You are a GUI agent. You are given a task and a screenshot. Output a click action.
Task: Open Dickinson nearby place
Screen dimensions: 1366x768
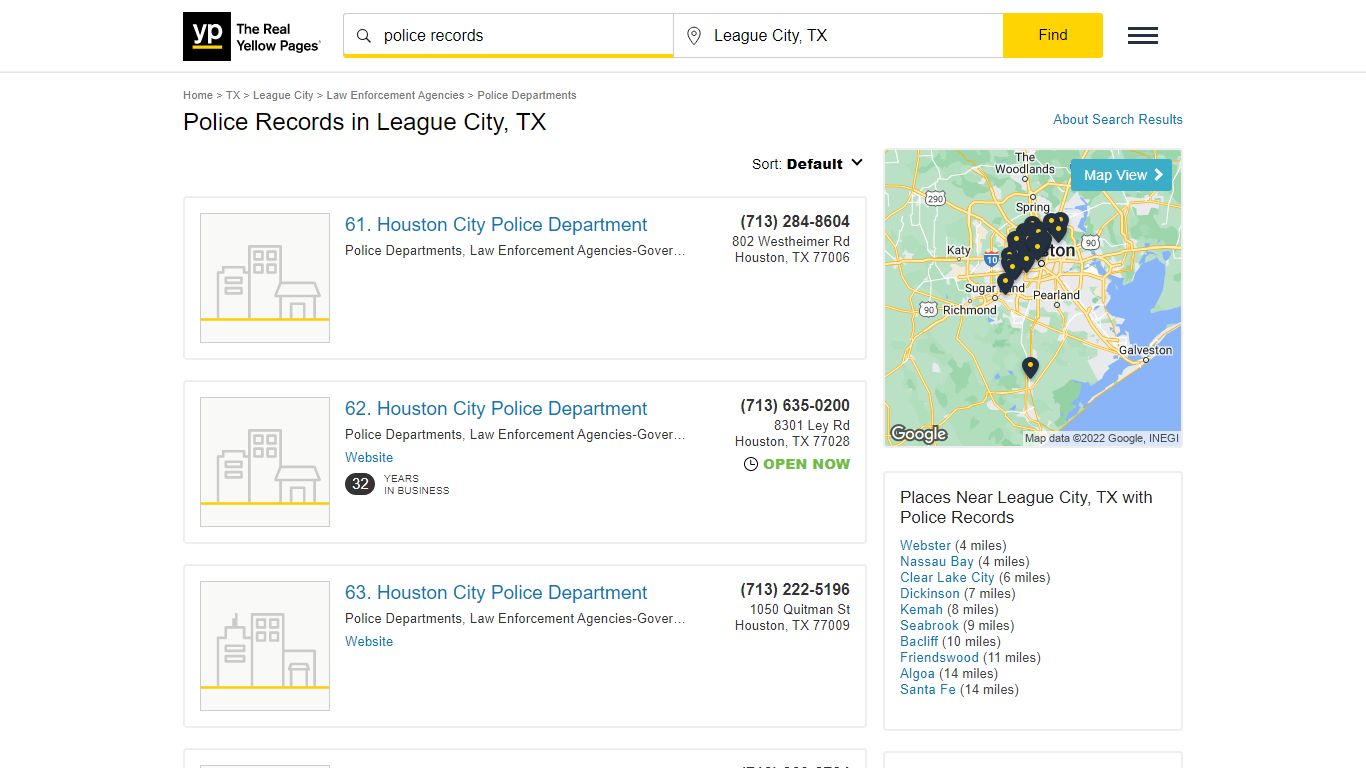click(929, 593)
